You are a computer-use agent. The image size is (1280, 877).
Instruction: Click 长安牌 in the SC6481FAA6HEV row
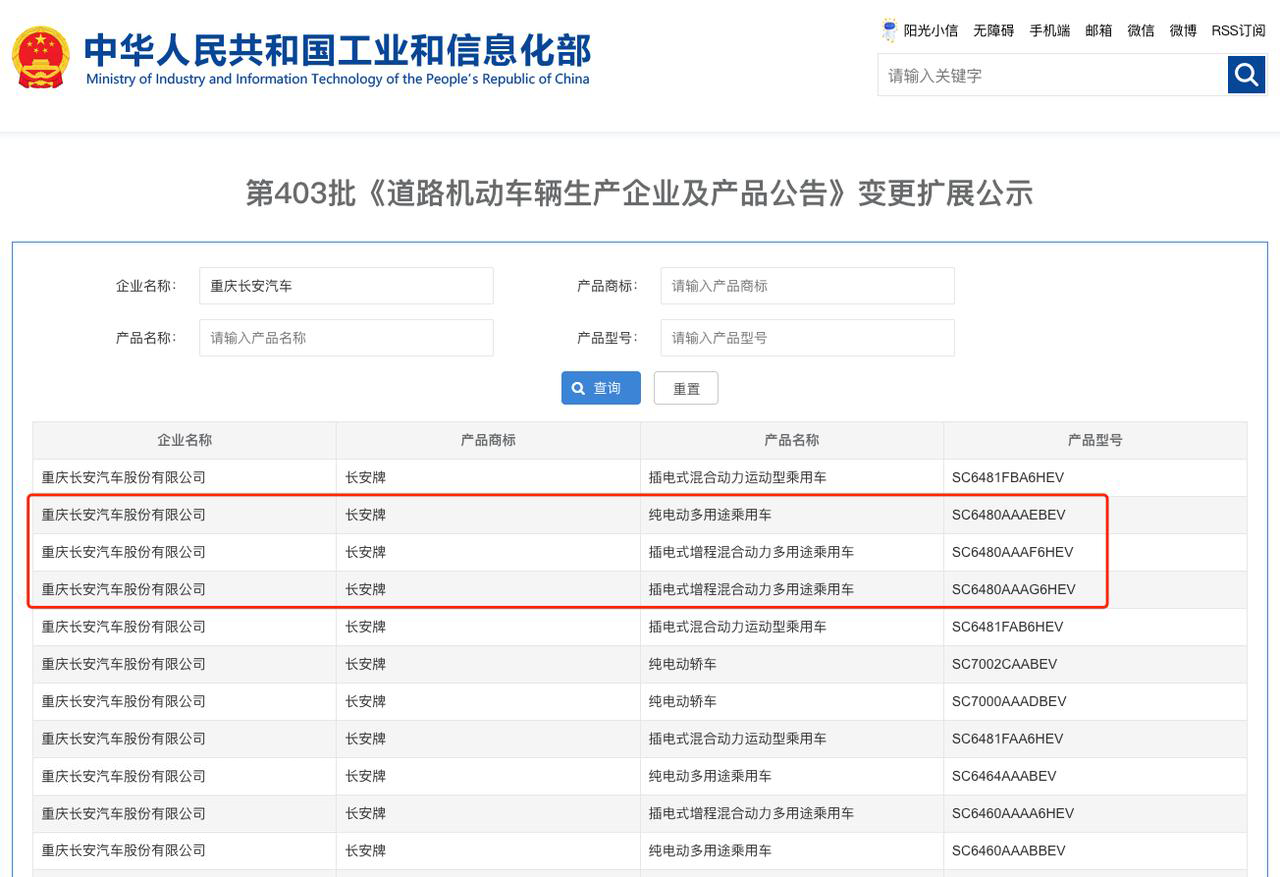366,739
